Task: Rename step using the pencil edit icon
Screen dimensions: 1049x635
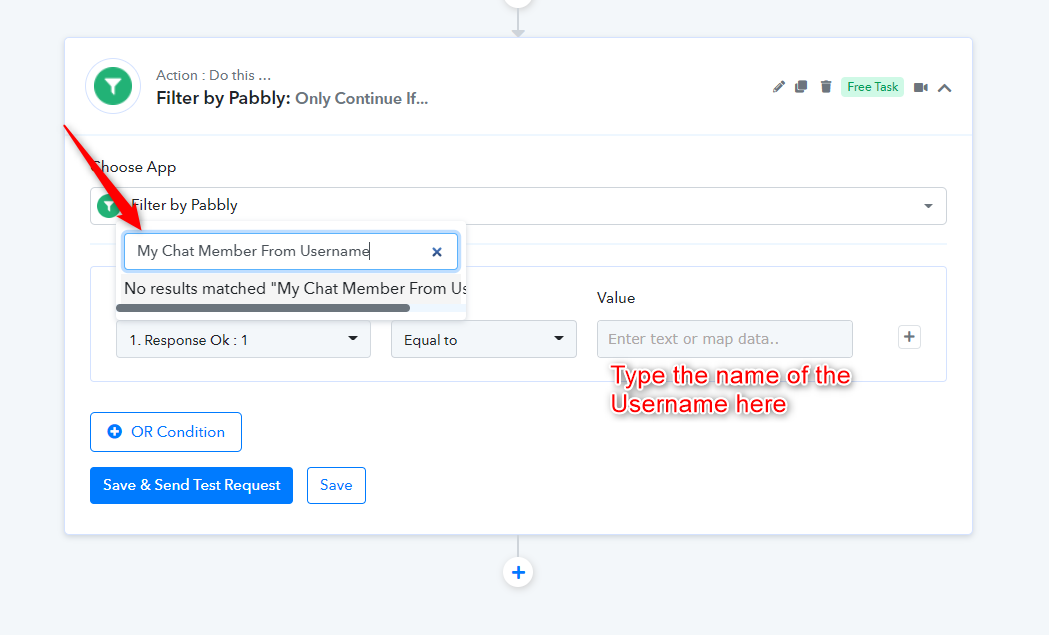Action: pos(779,87)
